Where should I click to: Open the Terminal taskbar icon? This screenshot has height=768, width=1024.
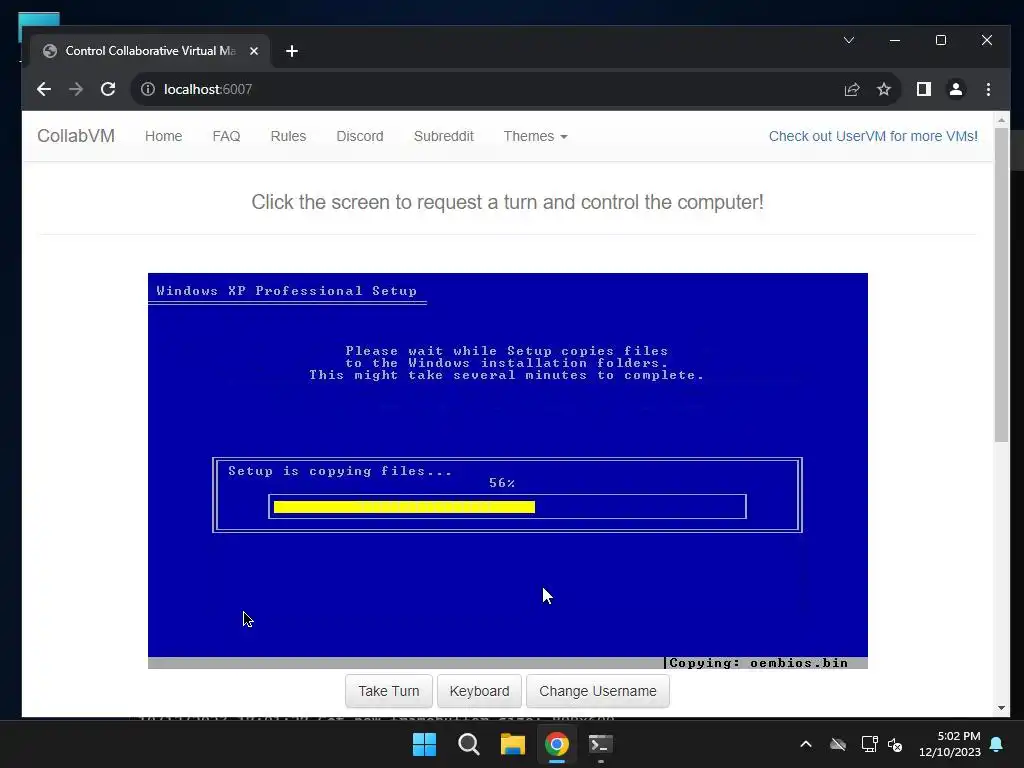[601, 744]
